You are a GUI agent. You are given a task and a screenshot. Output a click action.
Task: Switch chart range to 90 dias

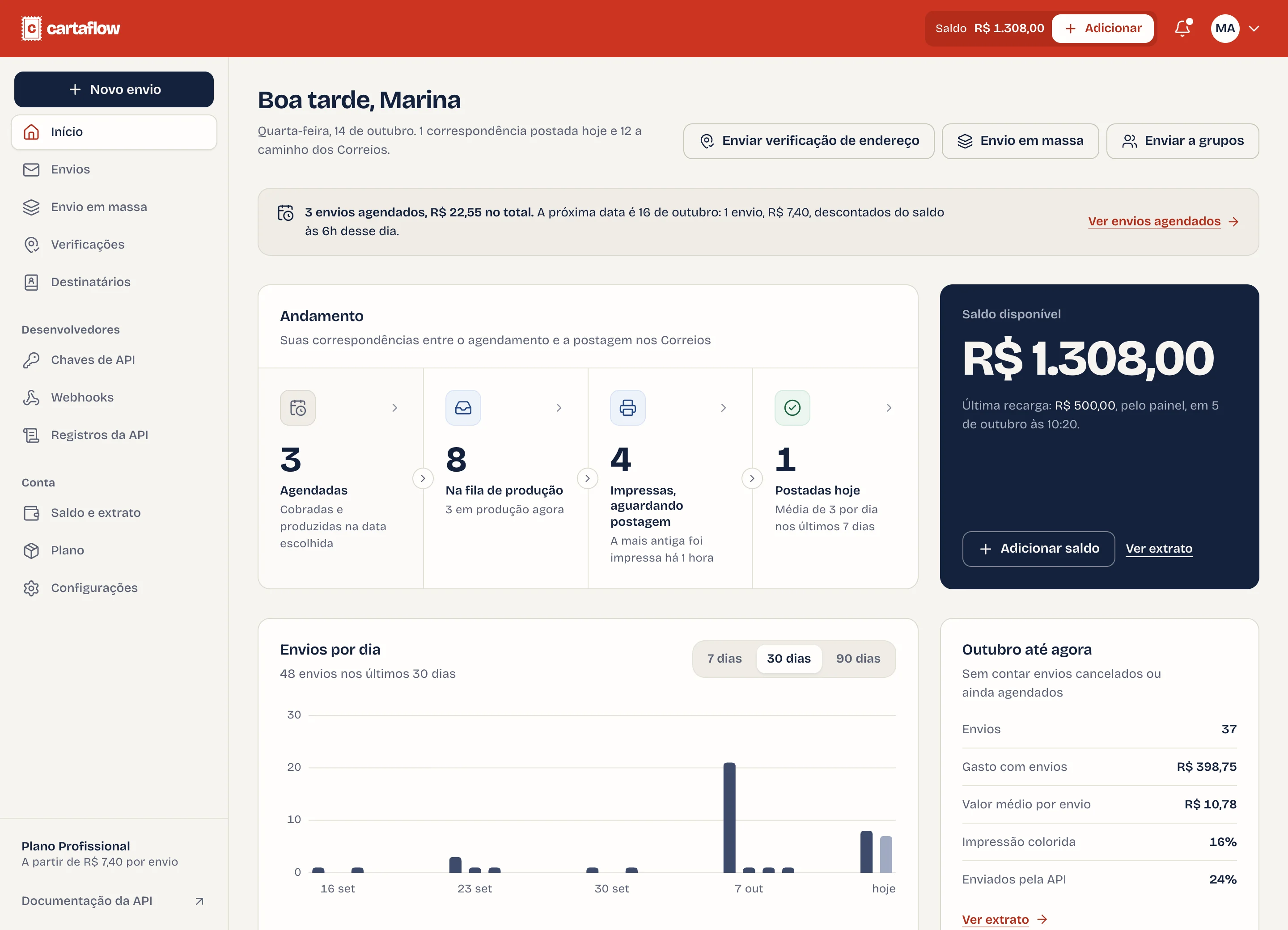(x=858, y=659)
